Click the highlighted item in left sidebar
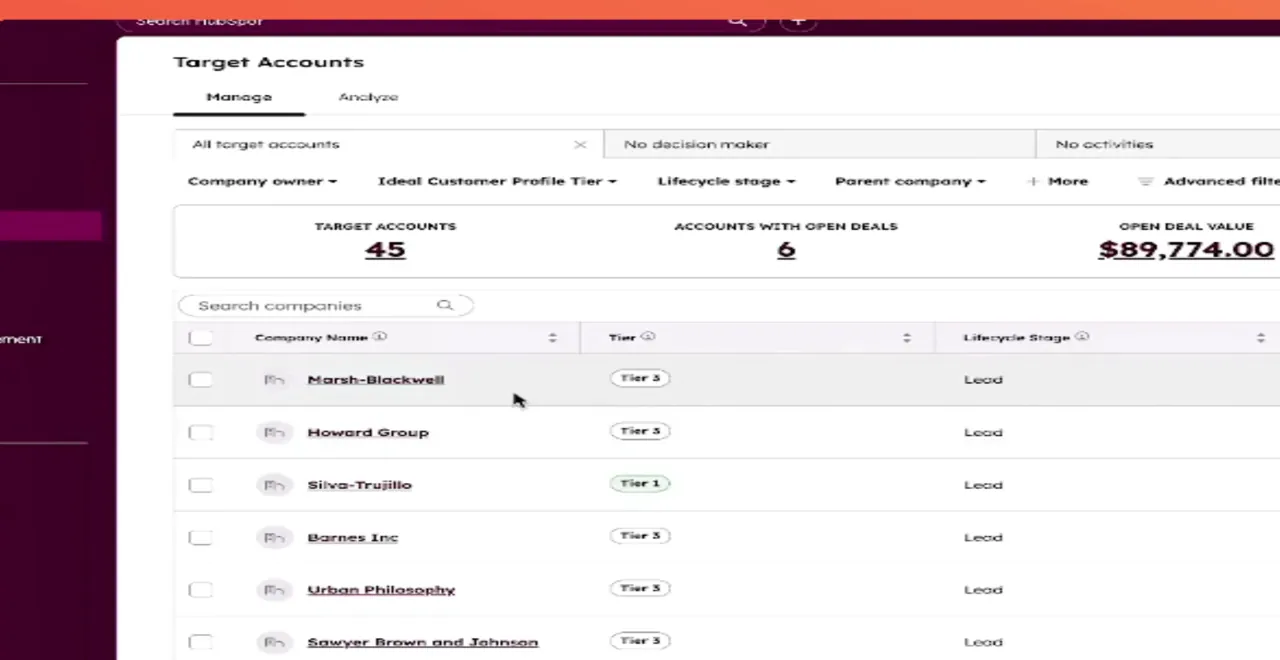 pos(50,226)
